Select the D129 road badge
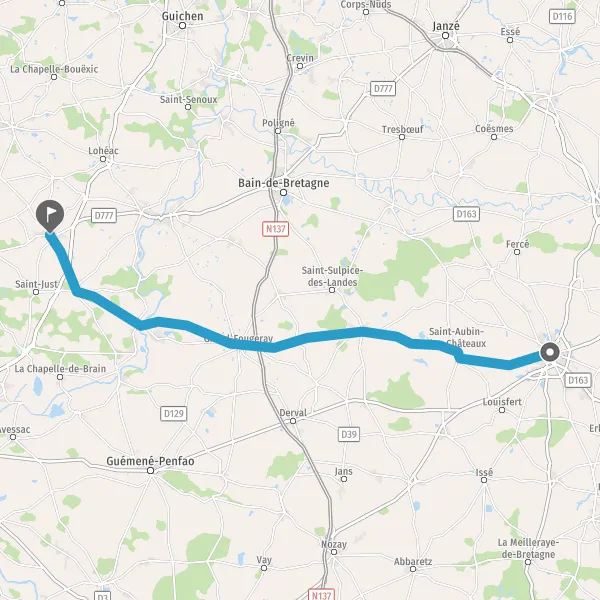Viewport: 600px width, 600px height. pyautogui.click(x=174, y=413)
